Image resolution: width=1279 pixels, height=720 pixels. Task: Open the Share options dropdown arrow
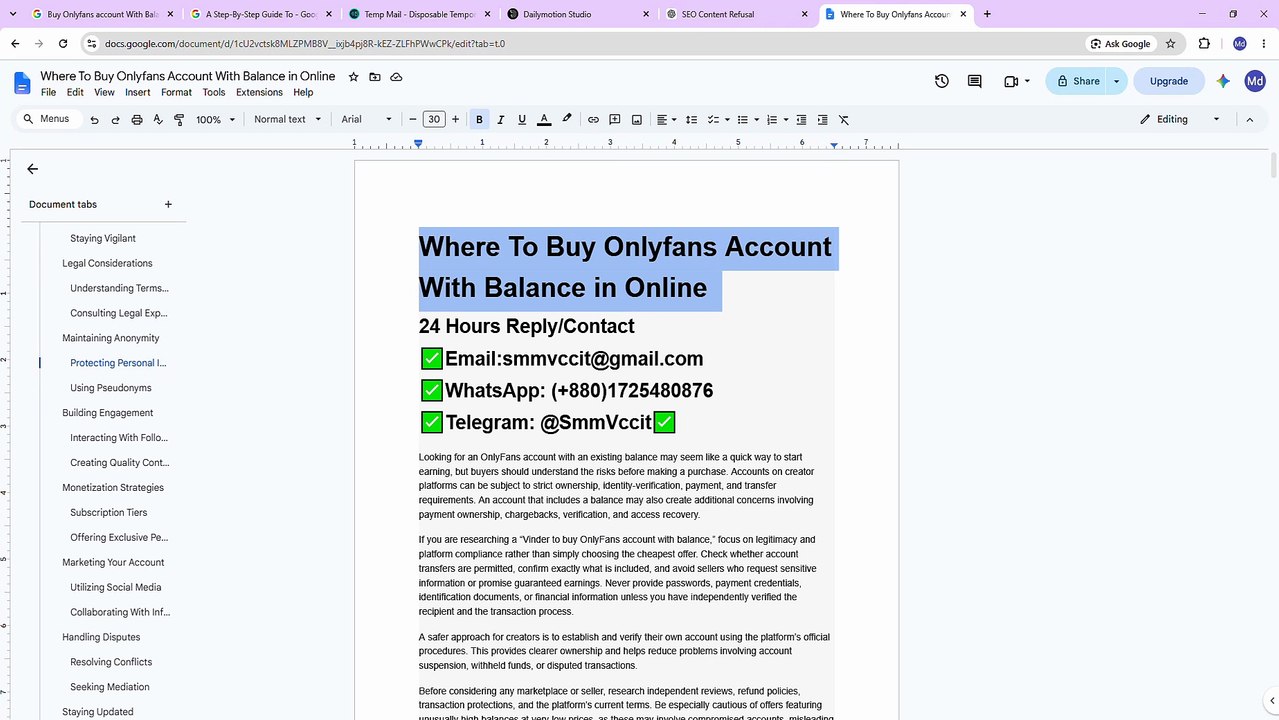1116,81
